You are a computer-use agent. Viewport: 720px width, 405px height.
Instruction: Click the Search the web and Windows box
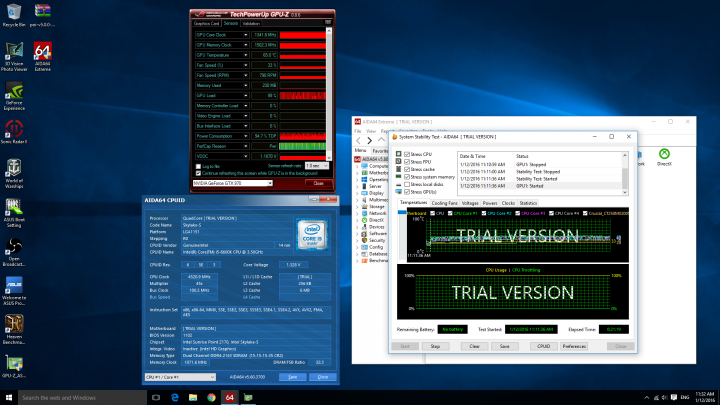click(x=83, y=398)
